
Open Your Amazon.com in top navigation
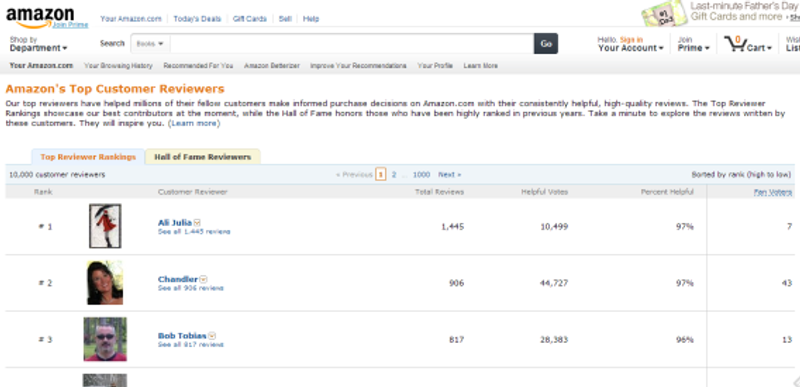click(x=131, y=19)
